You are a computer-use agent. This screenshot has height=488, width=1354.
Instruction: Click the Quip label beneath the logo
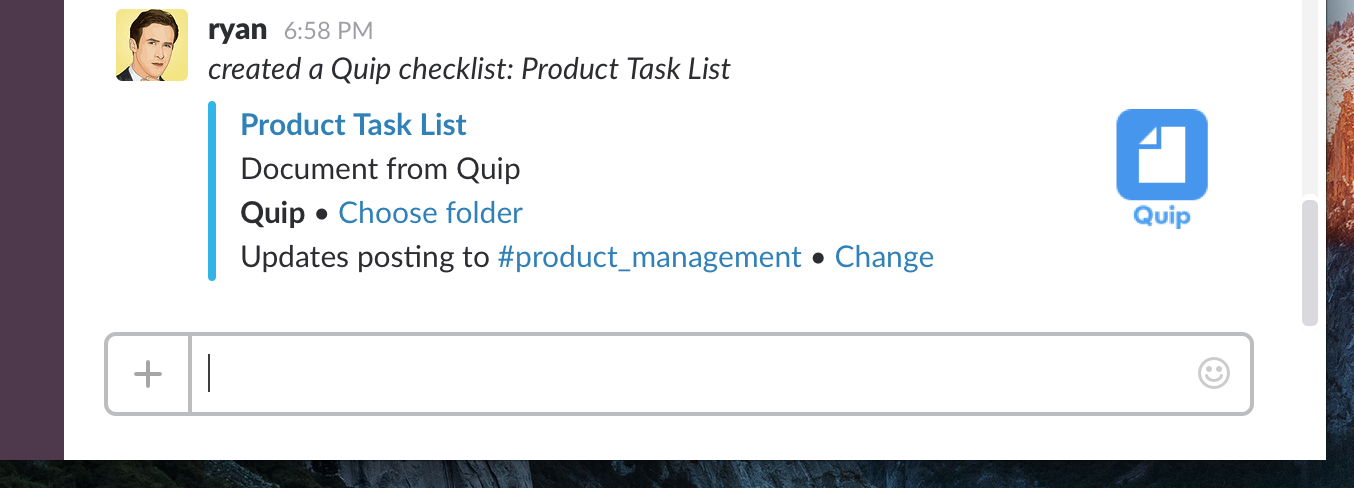coord(1161,216)
